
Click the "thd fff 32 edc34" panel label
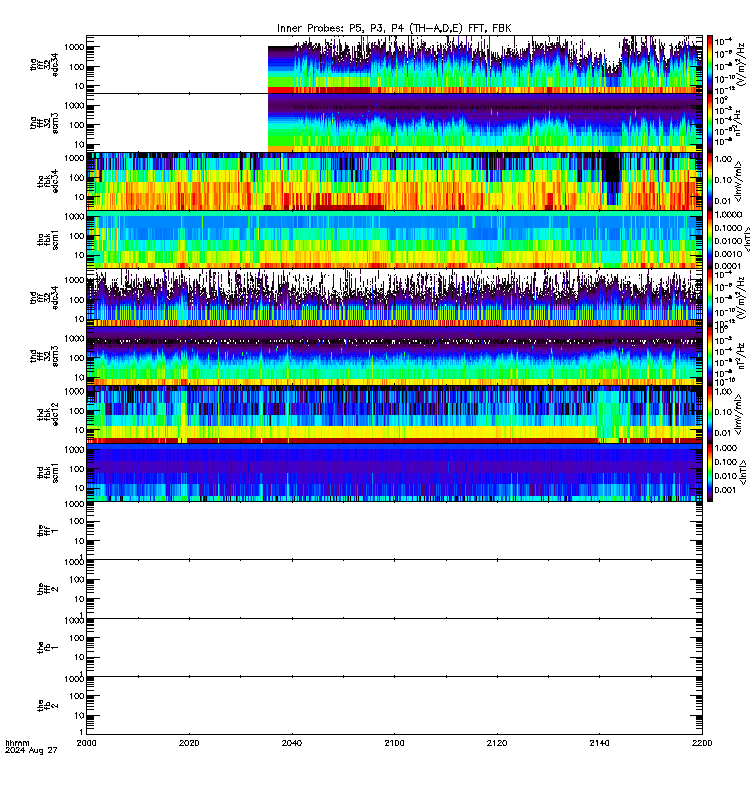tap(44, 297)
